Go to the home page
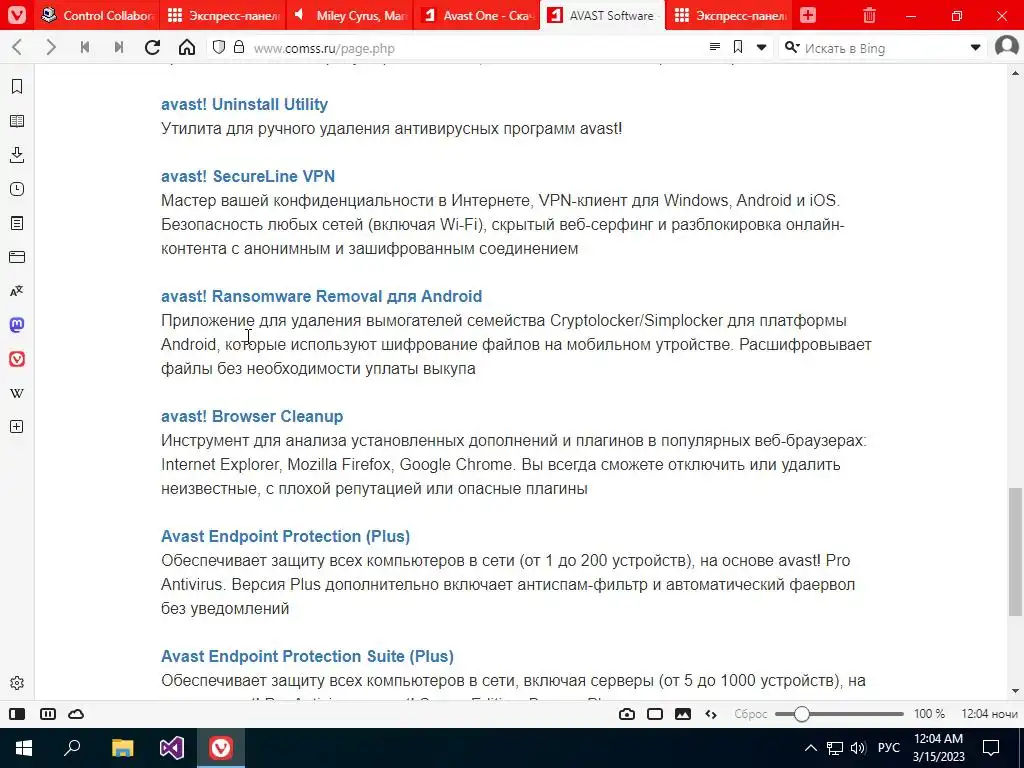This screenshot has height=768, width=1024. (x=187, y=48)
